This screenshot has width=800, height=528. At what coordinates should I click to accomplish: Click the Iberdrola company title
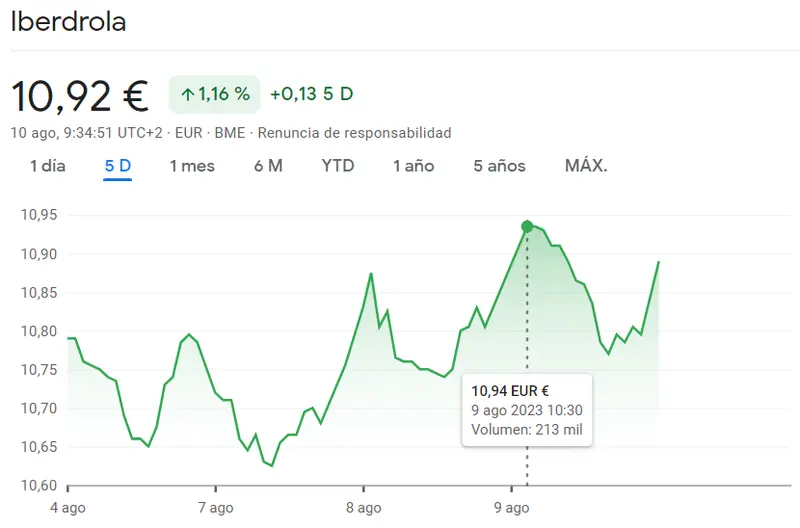point(68,22)
